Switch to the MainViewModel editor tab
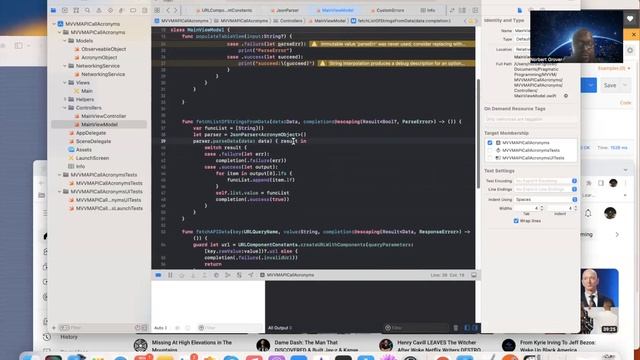This screenshot has width=640, height=360. click(335, 10)
